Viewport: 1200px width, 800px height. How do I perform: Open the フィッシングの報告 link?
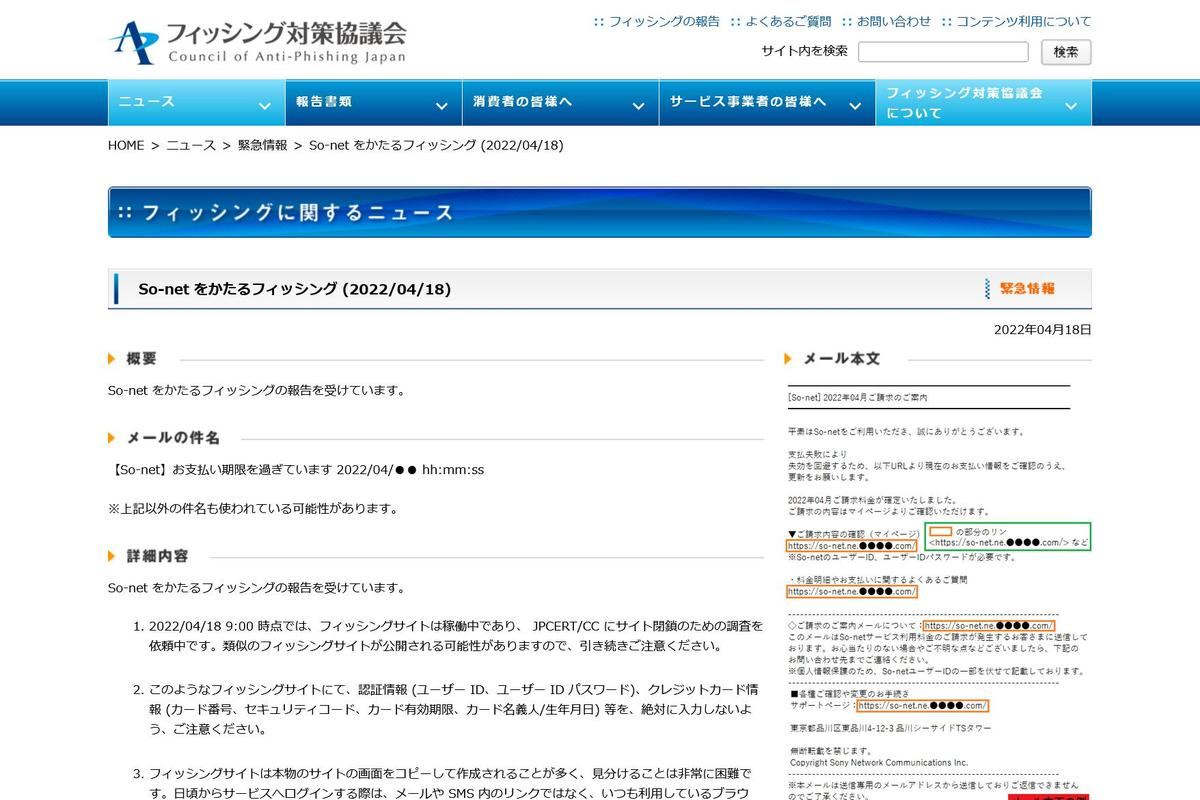(x=664, y=21)
